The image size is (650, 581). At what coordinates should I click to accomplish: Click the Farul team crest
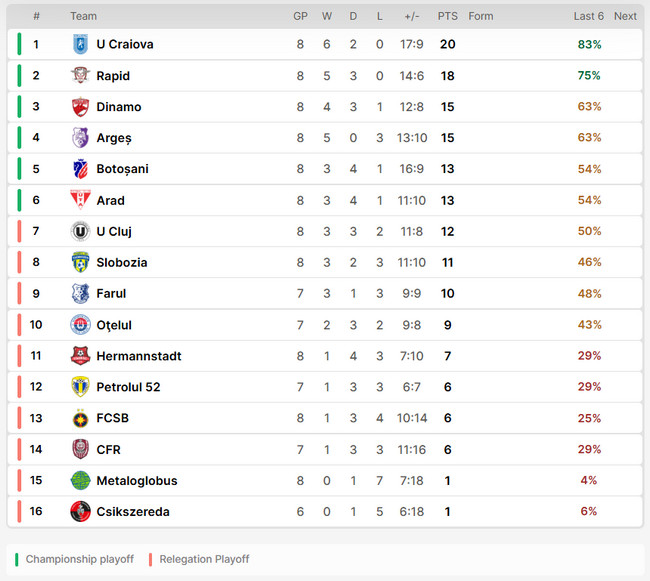pos(80,294)
